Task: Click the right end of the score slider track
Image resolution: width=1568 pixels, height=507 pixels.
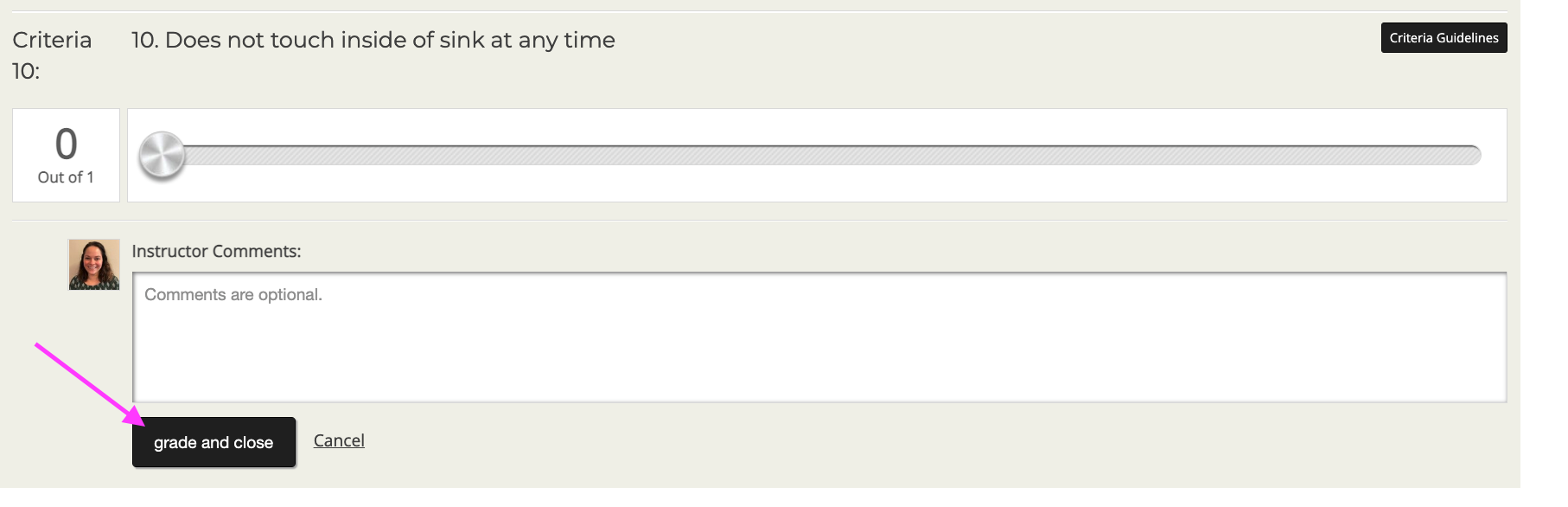Action: tap(1471, 156)
